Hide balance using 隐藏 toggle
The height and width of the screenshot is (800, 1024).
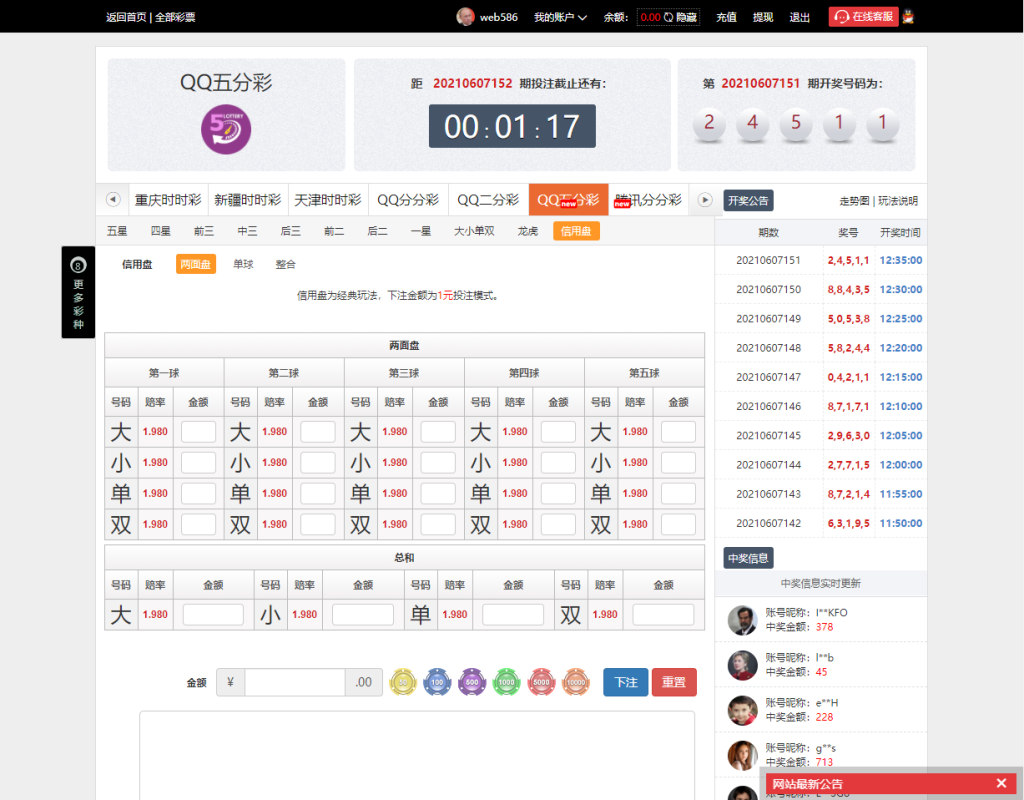[x=687, y=17]
